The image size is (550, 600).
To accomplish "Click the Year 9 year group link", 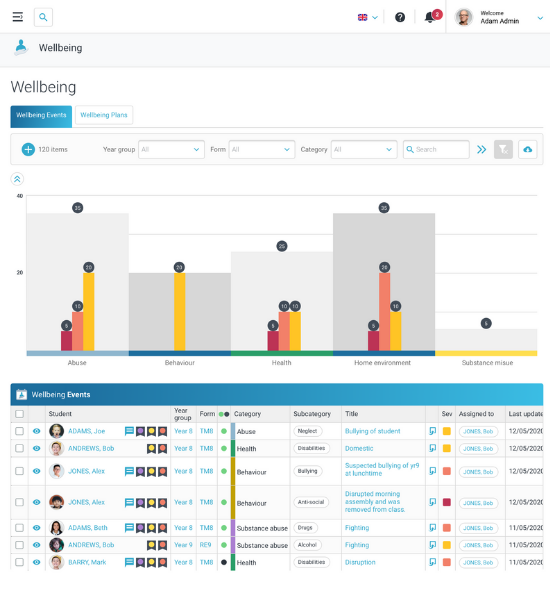I will tap(183, 545).
